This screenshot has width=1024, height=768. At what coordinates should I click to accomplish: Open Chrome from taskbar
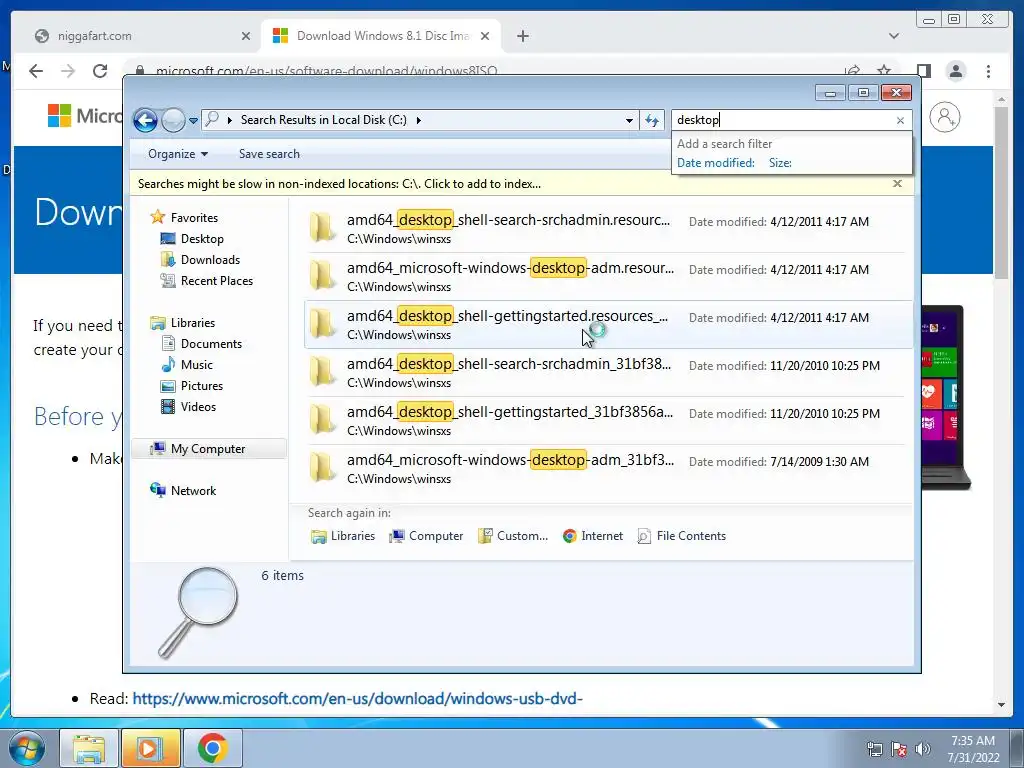coord(212,748)
